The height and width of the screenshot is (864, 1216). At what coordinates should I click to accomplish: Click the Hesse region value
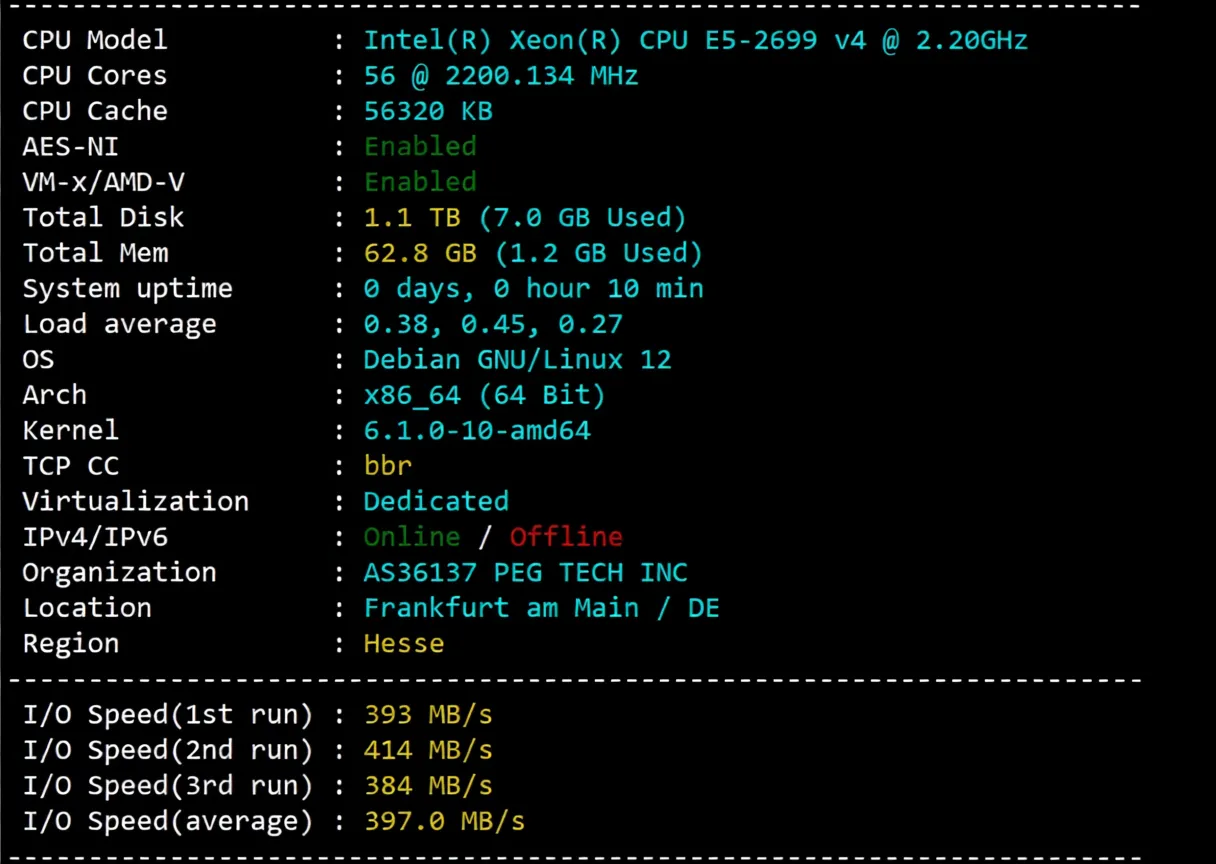[x=403, y=643]
